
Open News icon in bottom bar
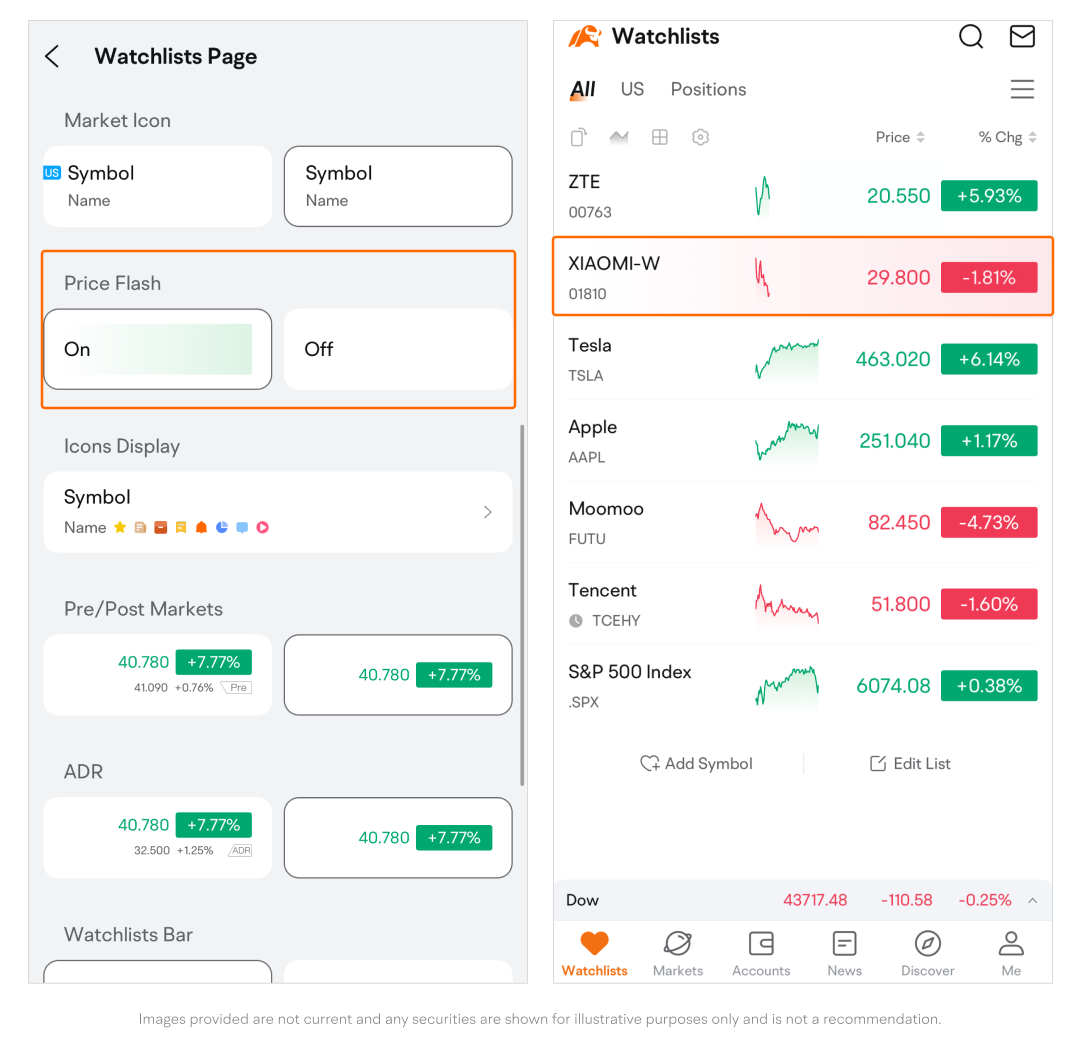(x=845, y=943)
